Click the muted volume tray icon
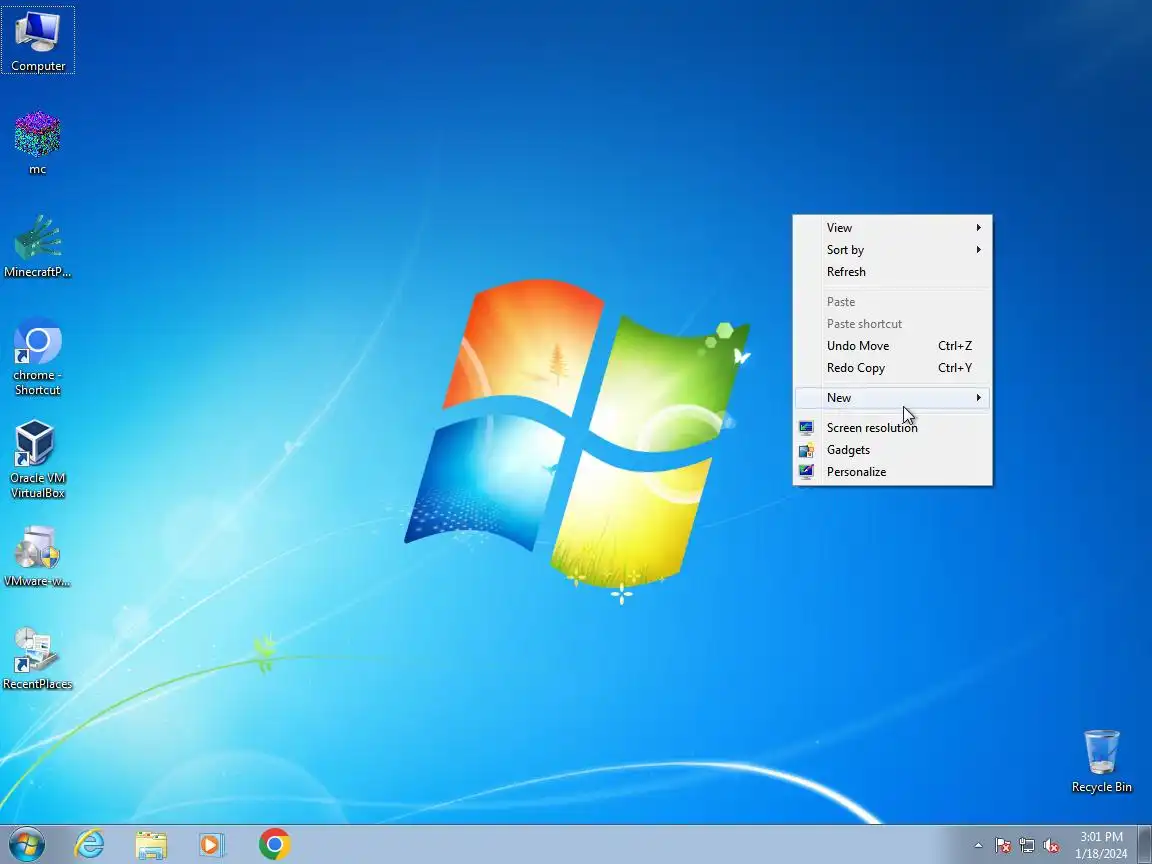1152x864 pixels. point(1051,846)
